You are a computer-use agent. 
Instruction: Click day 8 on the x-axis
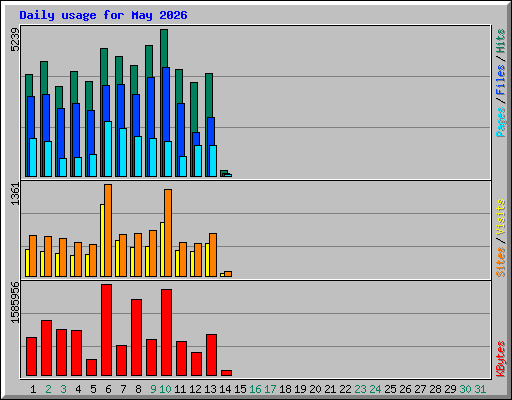[x=138, y=389]
